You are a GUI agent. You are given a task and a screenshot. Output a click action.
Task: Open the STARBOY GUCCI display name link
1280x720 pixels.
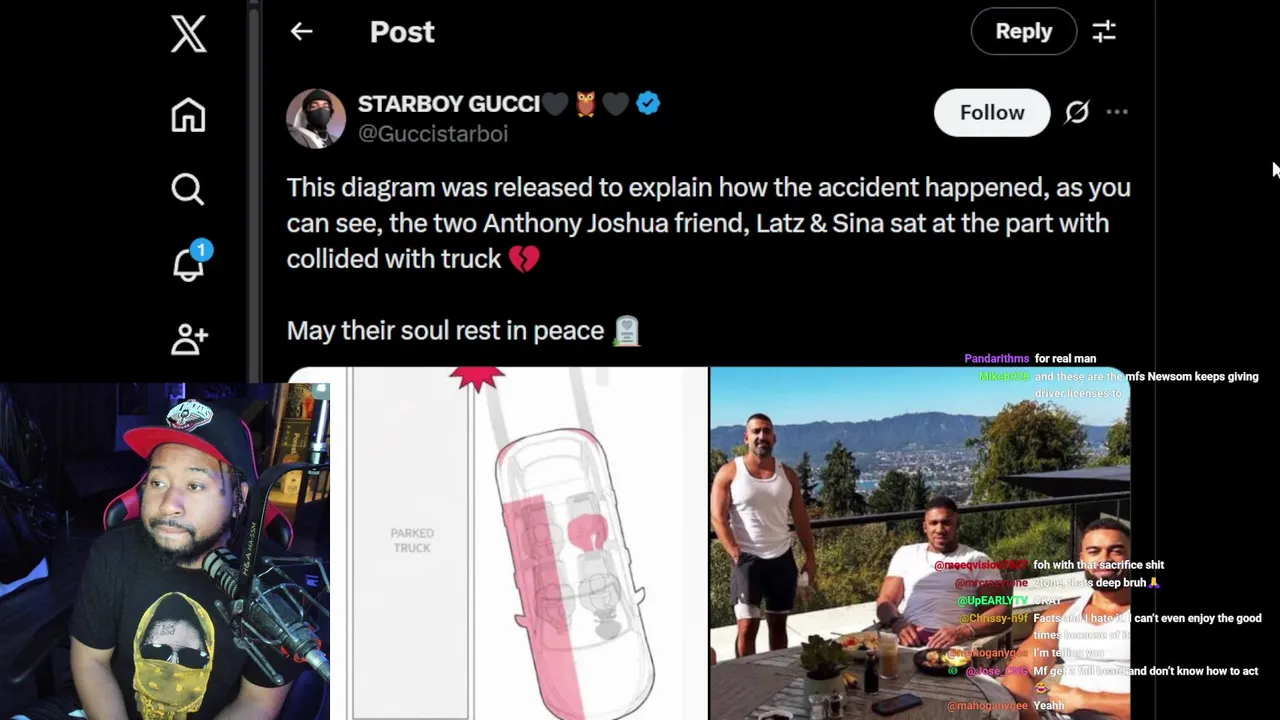pos(448,104)
